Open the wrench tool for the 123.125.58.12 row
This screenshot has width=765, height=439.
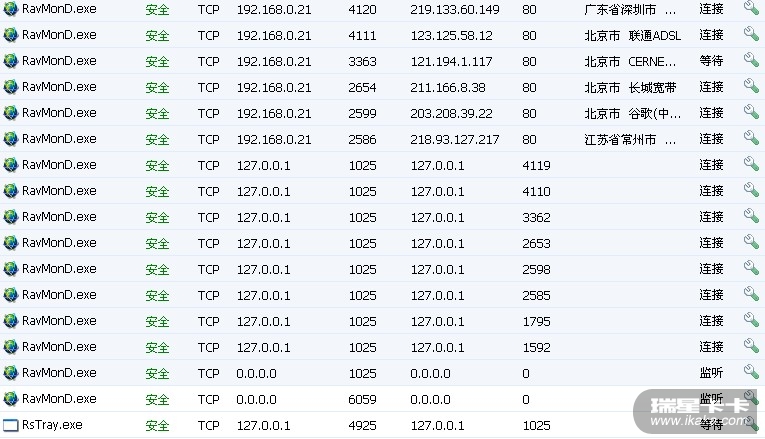751,34
